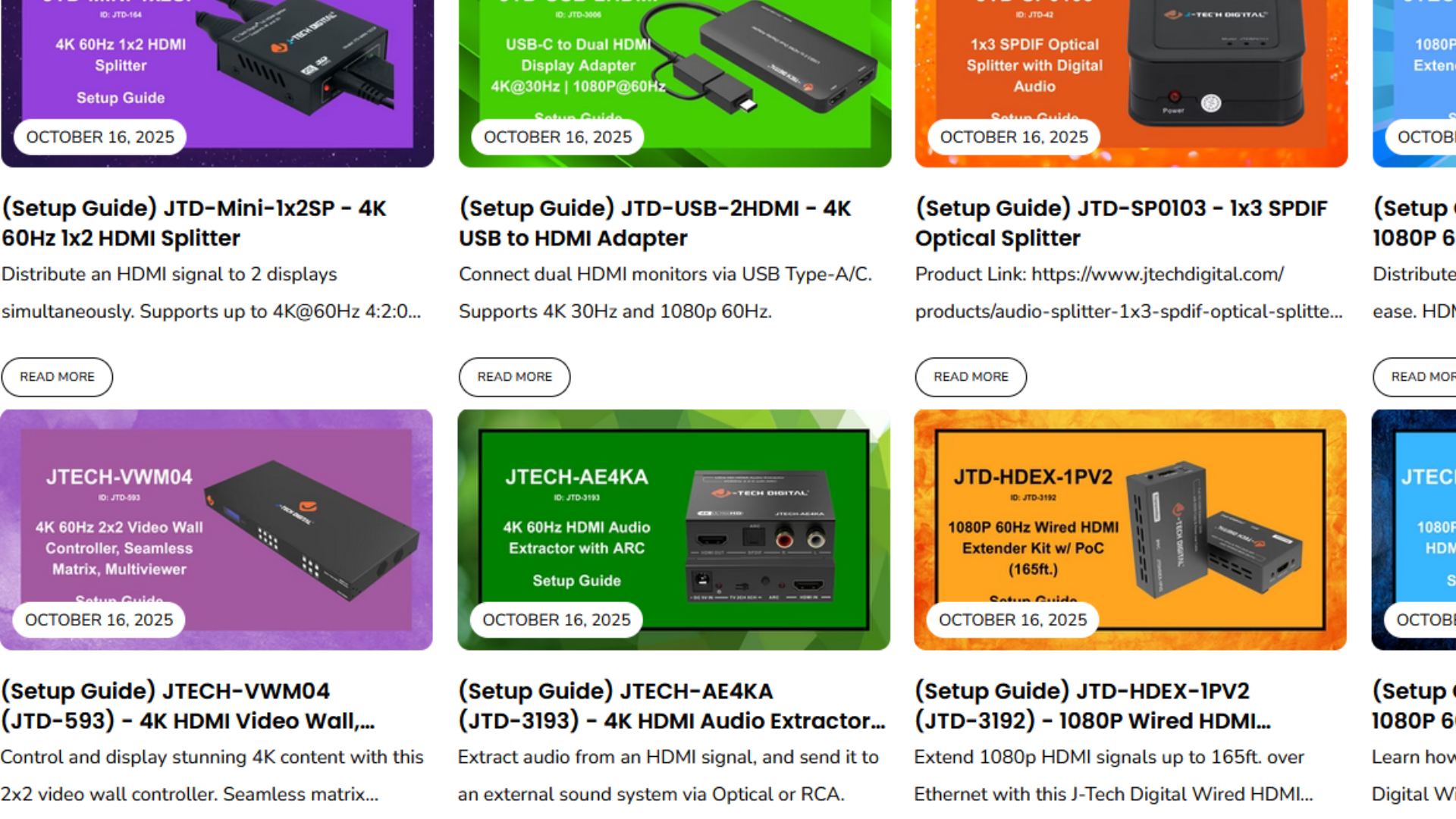Viewport: 1456px width, 819px height.
Task: Click Read More under JTD-Mini-1x2SP
Action: [57, 377]
